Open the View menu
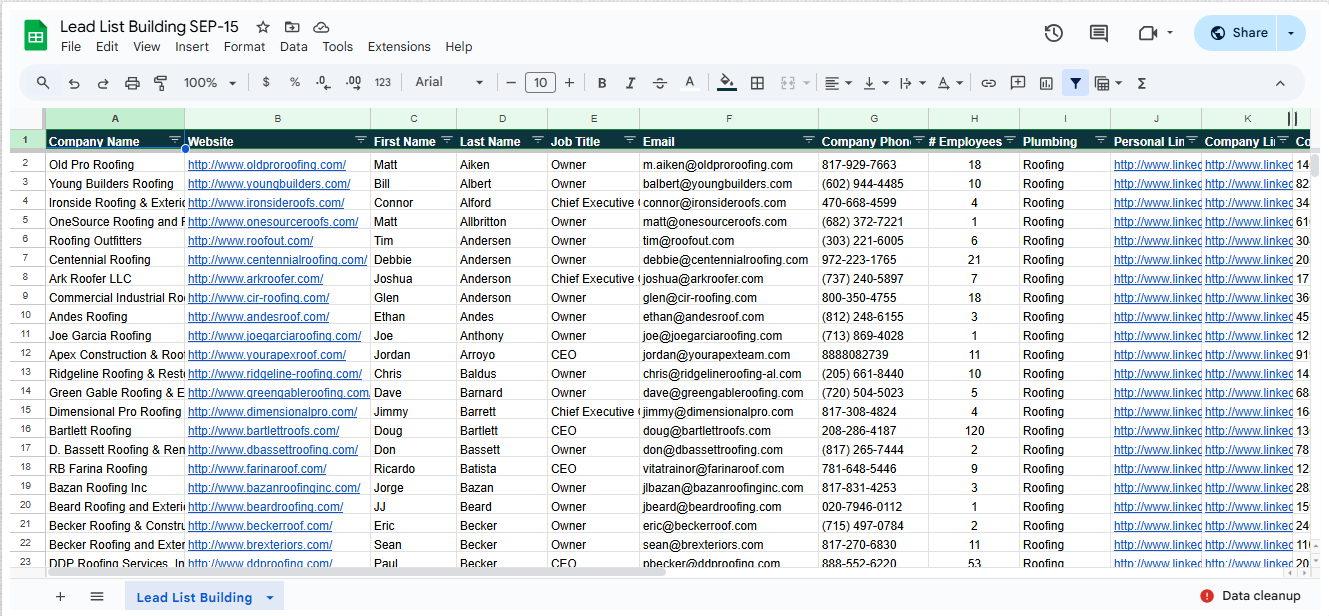Image resolution: width=1329 pixels, height=616 pixels. 146,47
